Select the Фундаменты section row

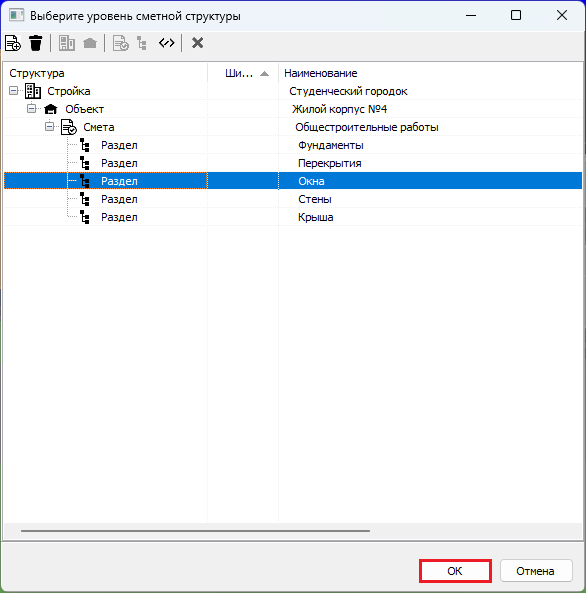click(293, 145)
